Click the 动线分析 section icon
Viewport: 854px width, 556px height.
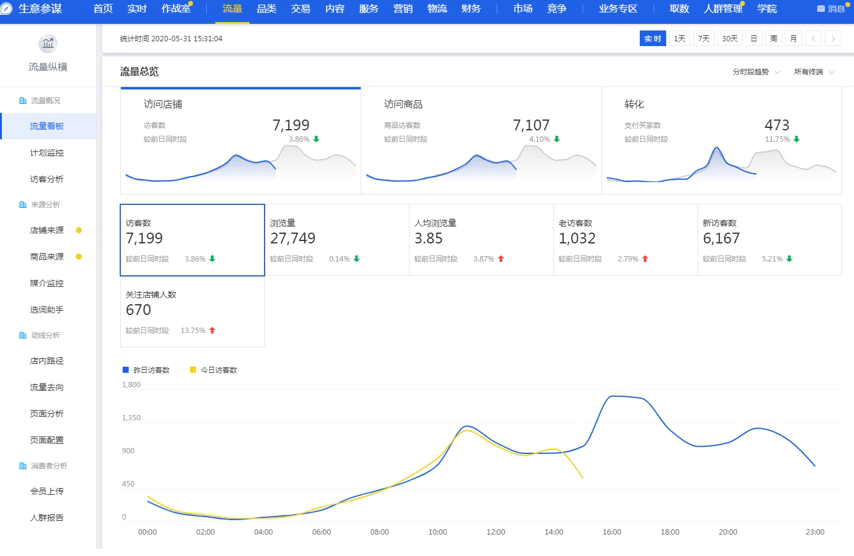tap(23, 336)
